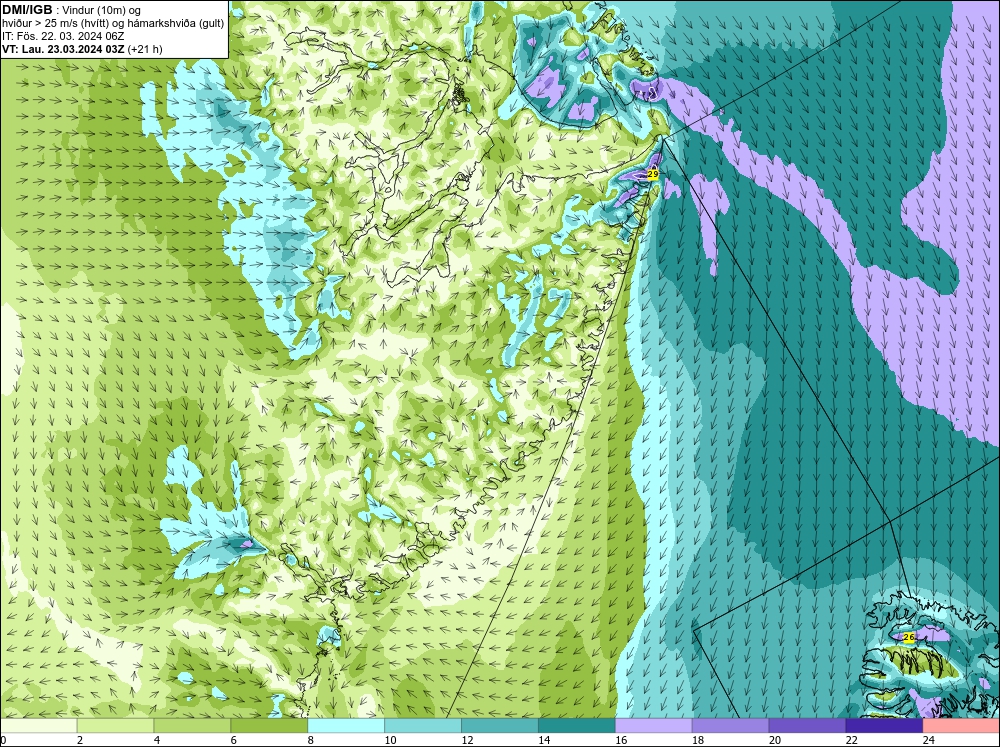Select the 4-6 m/s green legend swatch
Screen dimensions: 1000x747
click(x=192, y=726)
